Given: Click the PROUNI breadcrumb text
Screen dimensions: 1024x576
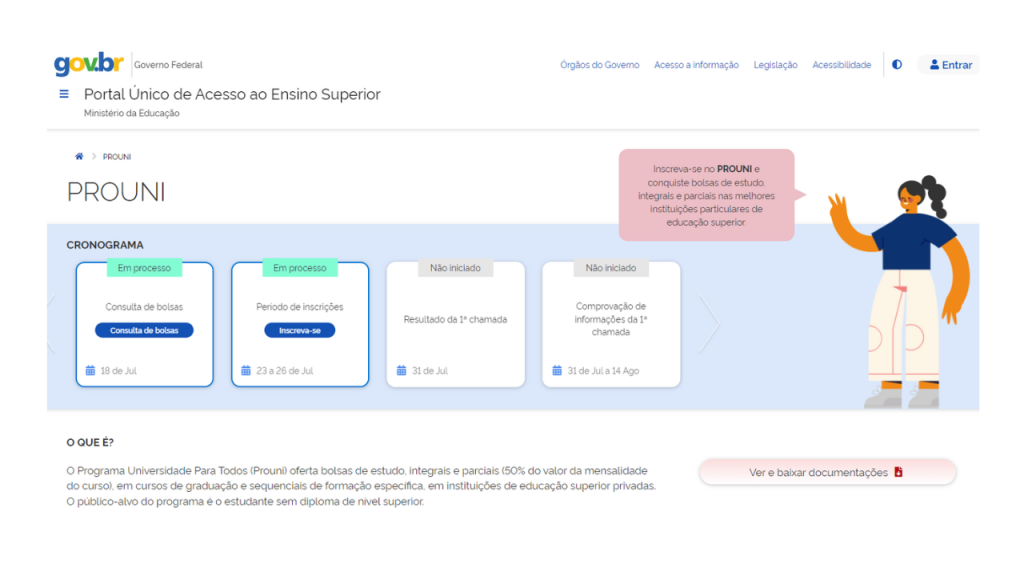Looking at the screenshot, I should point(117,157).
